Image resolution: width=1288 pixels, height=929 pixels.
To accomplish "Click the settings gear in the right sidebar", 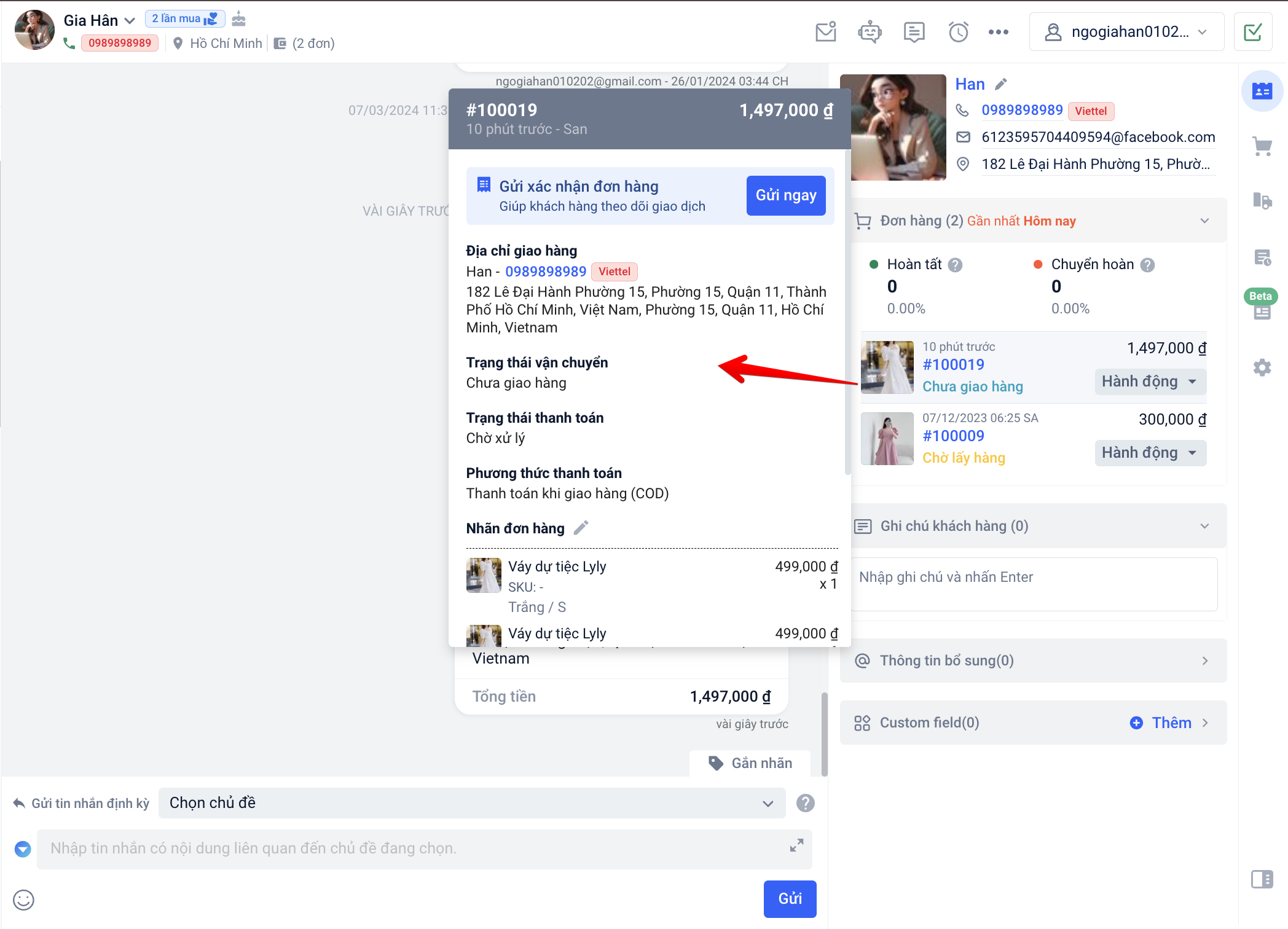I will pyautogui.click(x=1262, y=367).
